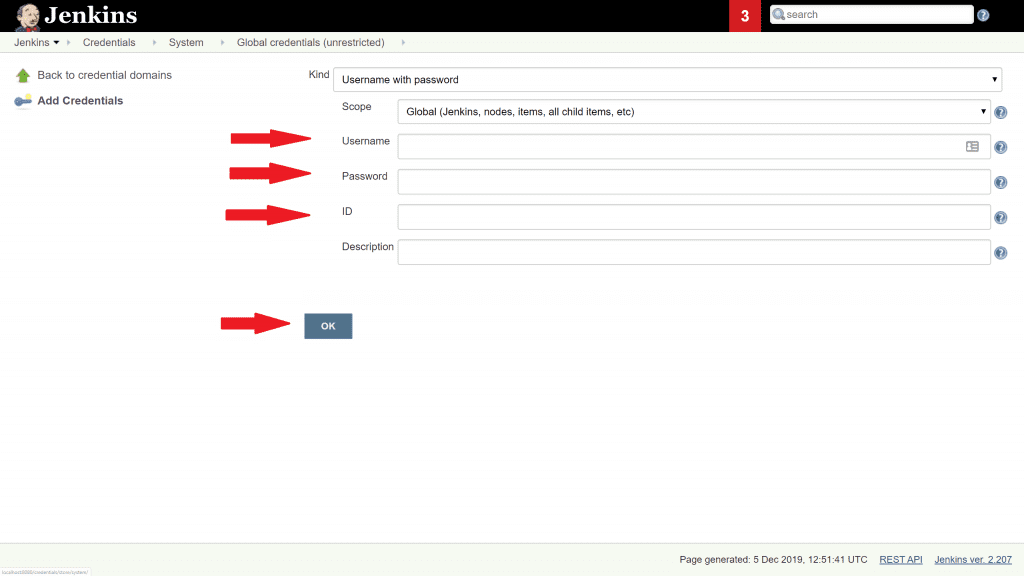Viewport: 1024px width, 576px height.
Task: Click help icon beside Username field
Action: point(1000,148)
